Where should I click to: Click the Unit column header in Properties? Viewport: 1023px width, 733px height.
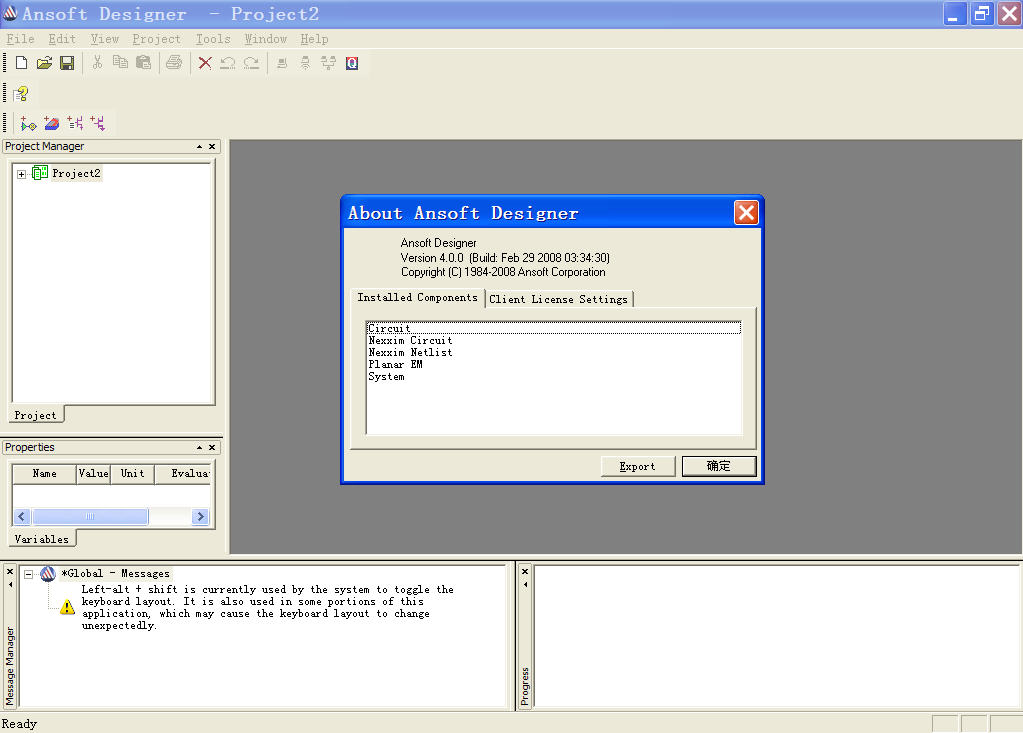[x=132, y=473]
